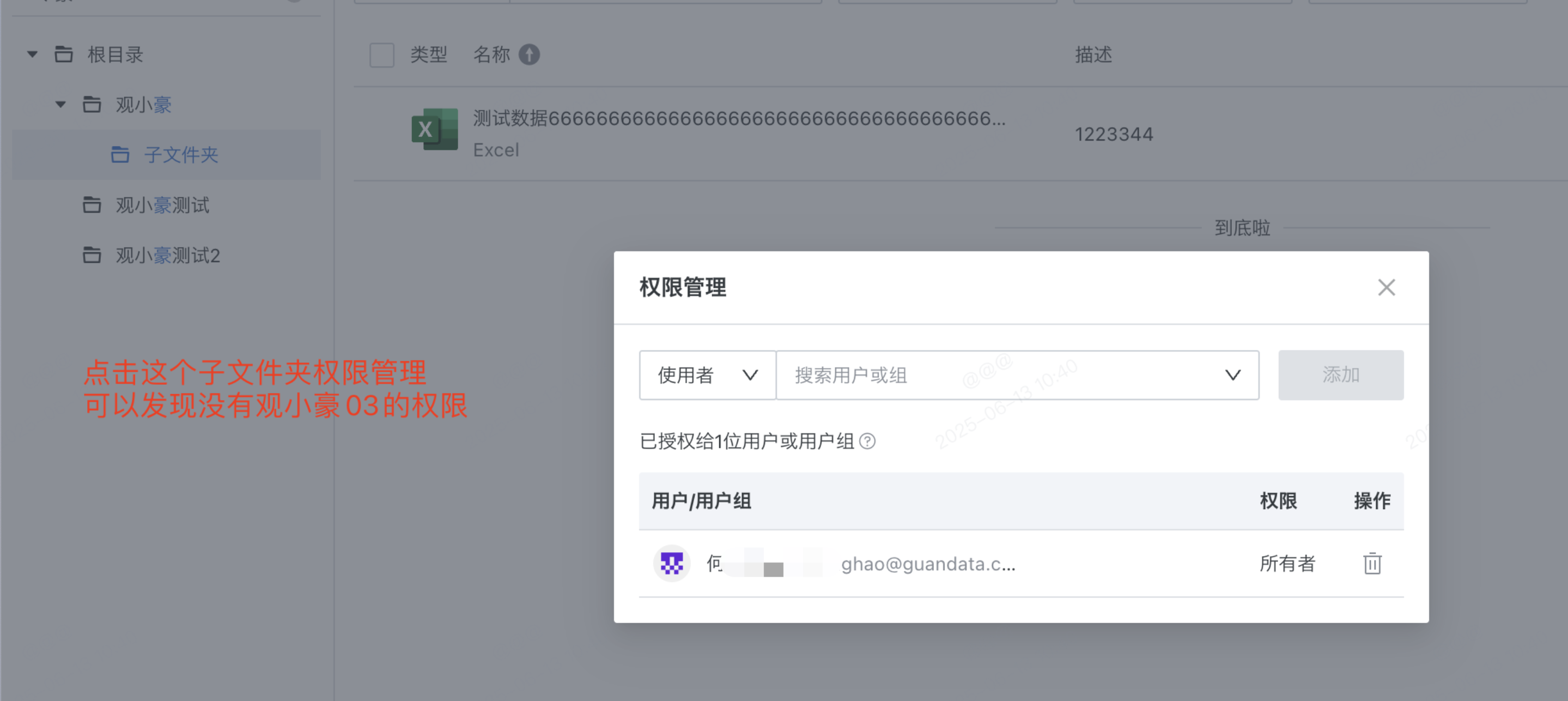Click the 描述 column header

click(1093, 55)
